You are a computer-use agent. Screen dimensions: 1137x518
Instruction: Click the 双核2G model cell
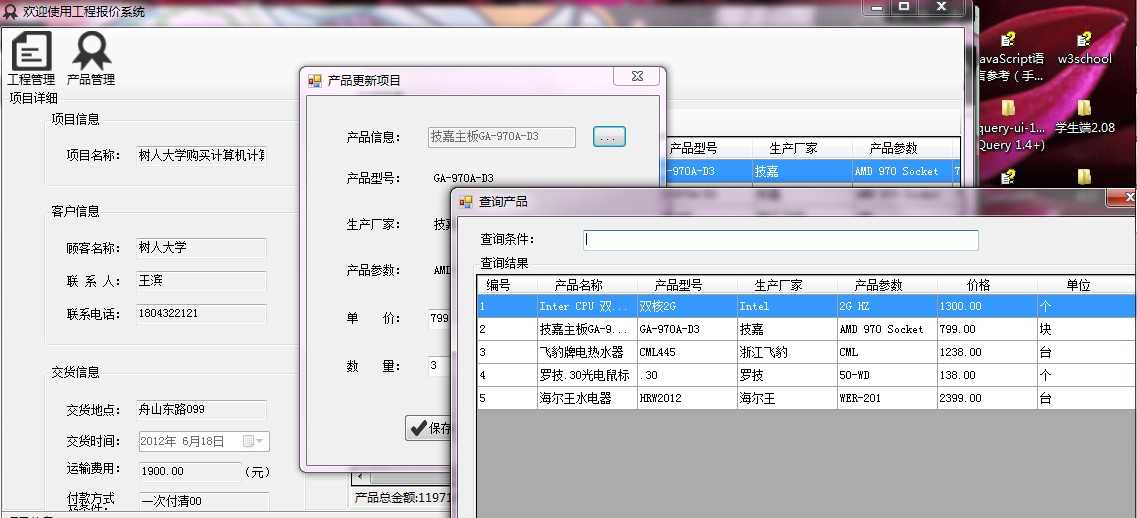pos(687,306)
